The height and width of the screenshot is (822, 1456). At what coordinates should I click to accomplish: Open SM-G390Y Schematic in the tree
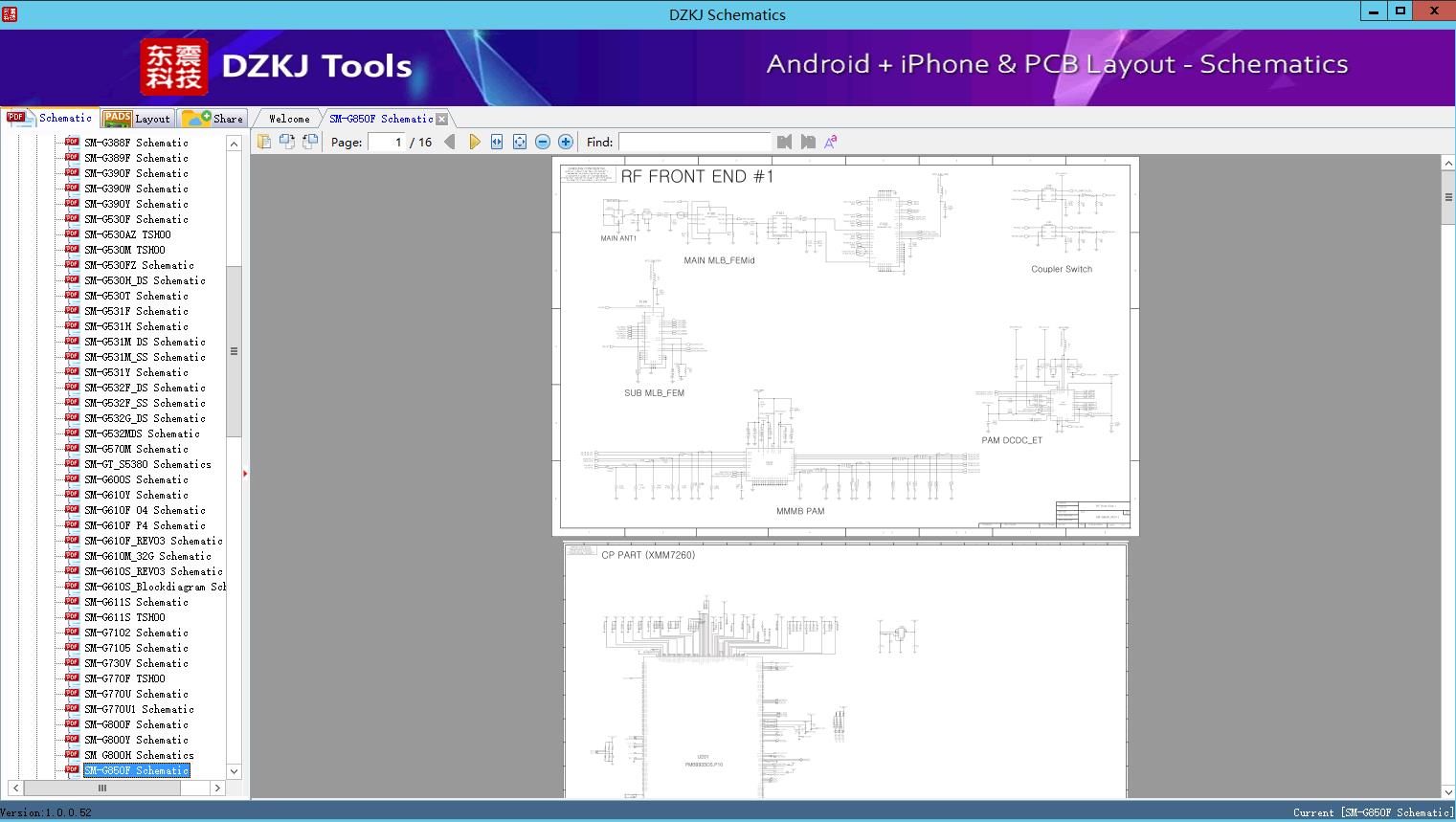(136, 204)
